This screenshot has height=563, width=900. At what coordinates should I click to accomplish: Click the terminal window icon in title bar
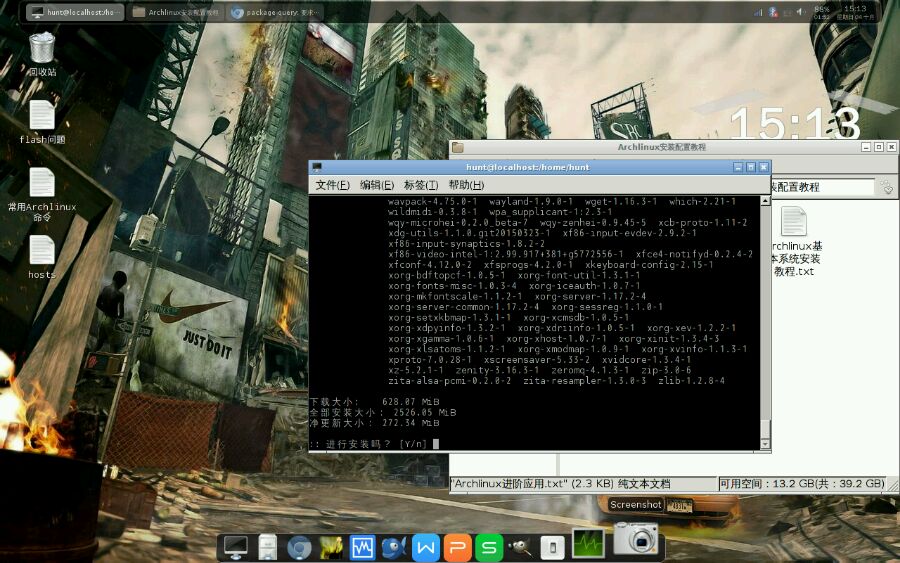pos(316,167)
